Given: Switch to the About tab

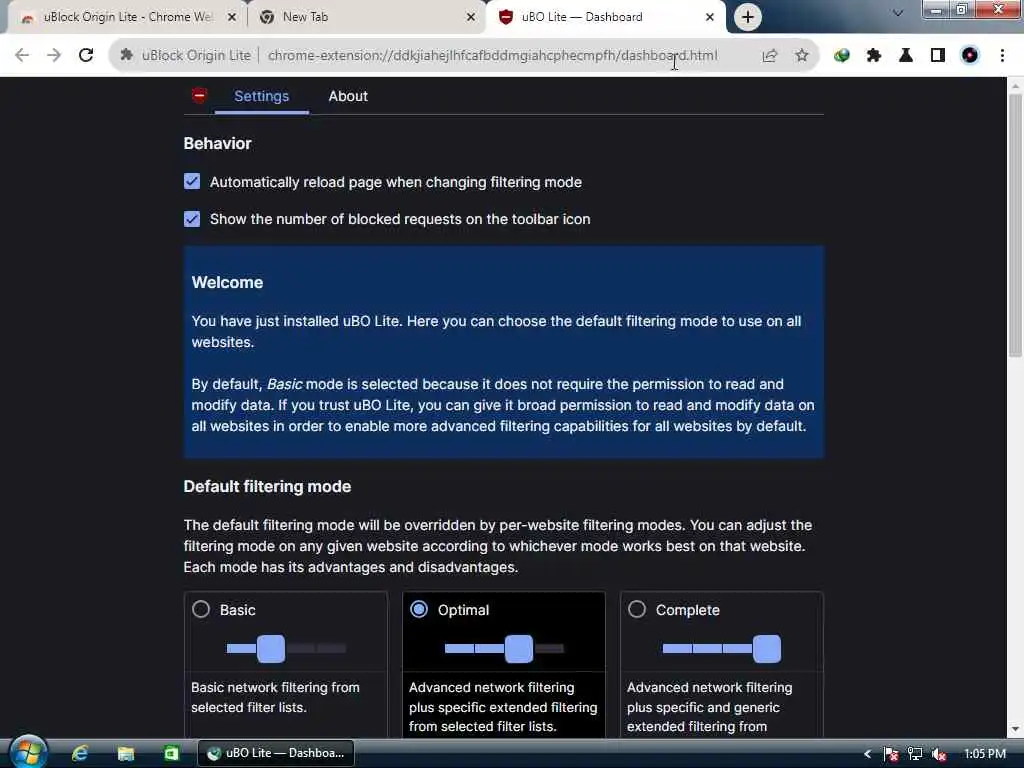Looking at the screenshot, I should point(348,96).
